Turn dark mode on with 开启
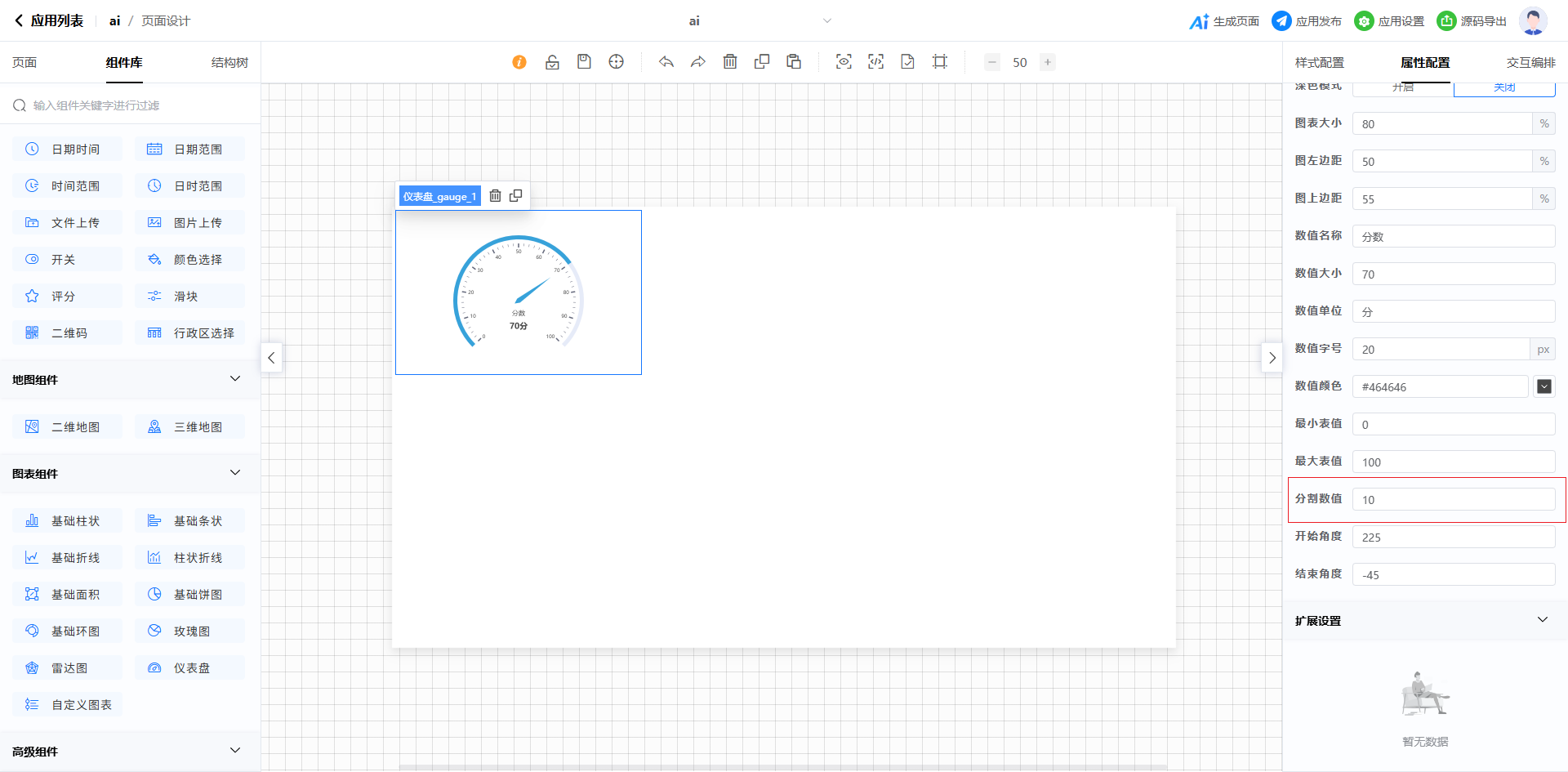Viewport: 1568px width, 772px height. pos(1403,87)
